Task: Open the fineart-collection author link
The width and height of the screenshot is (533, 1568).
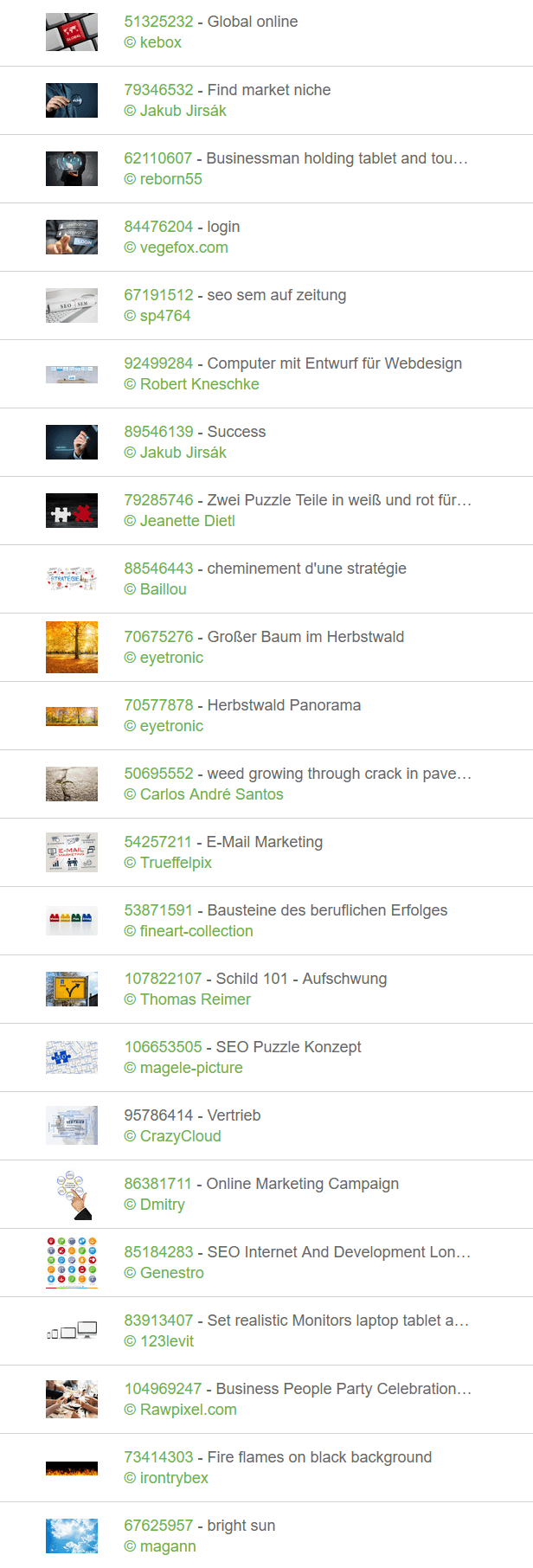Action: point(189,931)
